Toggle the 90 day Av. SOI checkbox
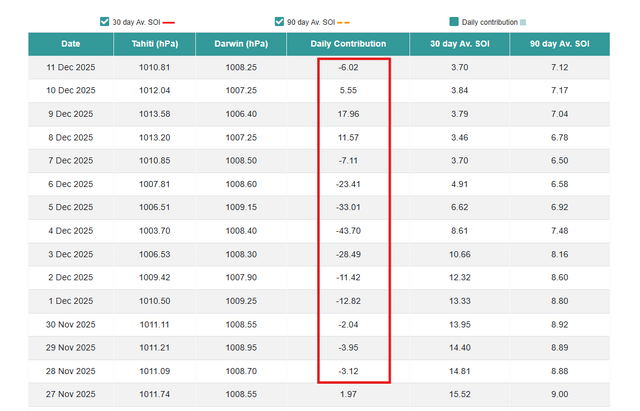The height and width of the screenshot is (411, 640). point(280,21)
